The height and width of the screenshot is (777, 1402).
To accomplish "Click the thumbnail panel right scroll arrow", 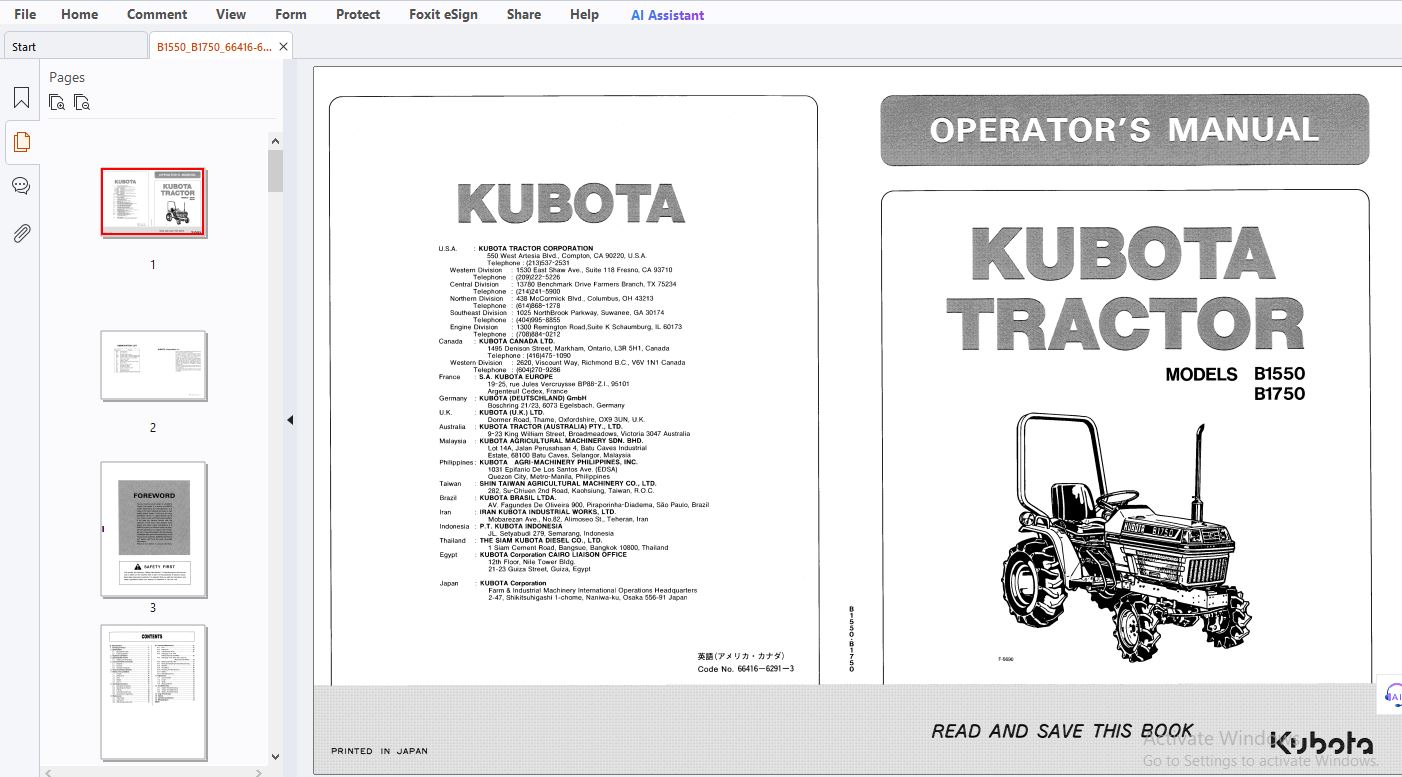I will [x=260, y=771].
